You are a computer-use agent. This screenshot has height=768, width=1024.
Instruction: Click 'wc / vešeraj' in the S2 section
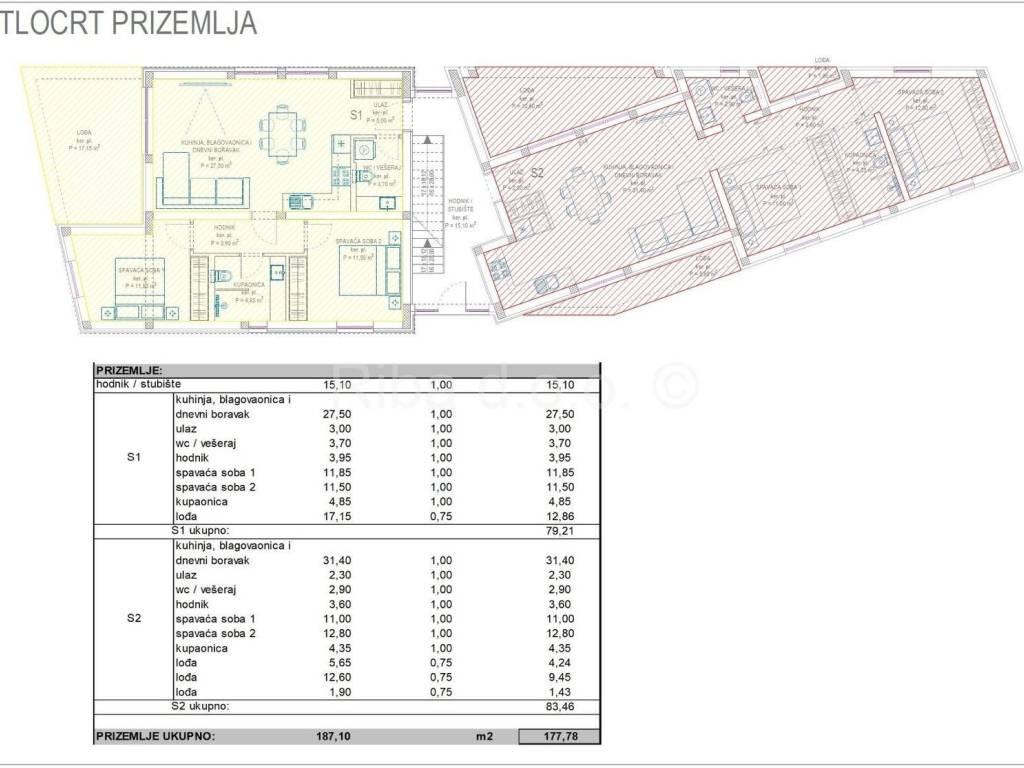pyautogui.click(x=206, y=589)
